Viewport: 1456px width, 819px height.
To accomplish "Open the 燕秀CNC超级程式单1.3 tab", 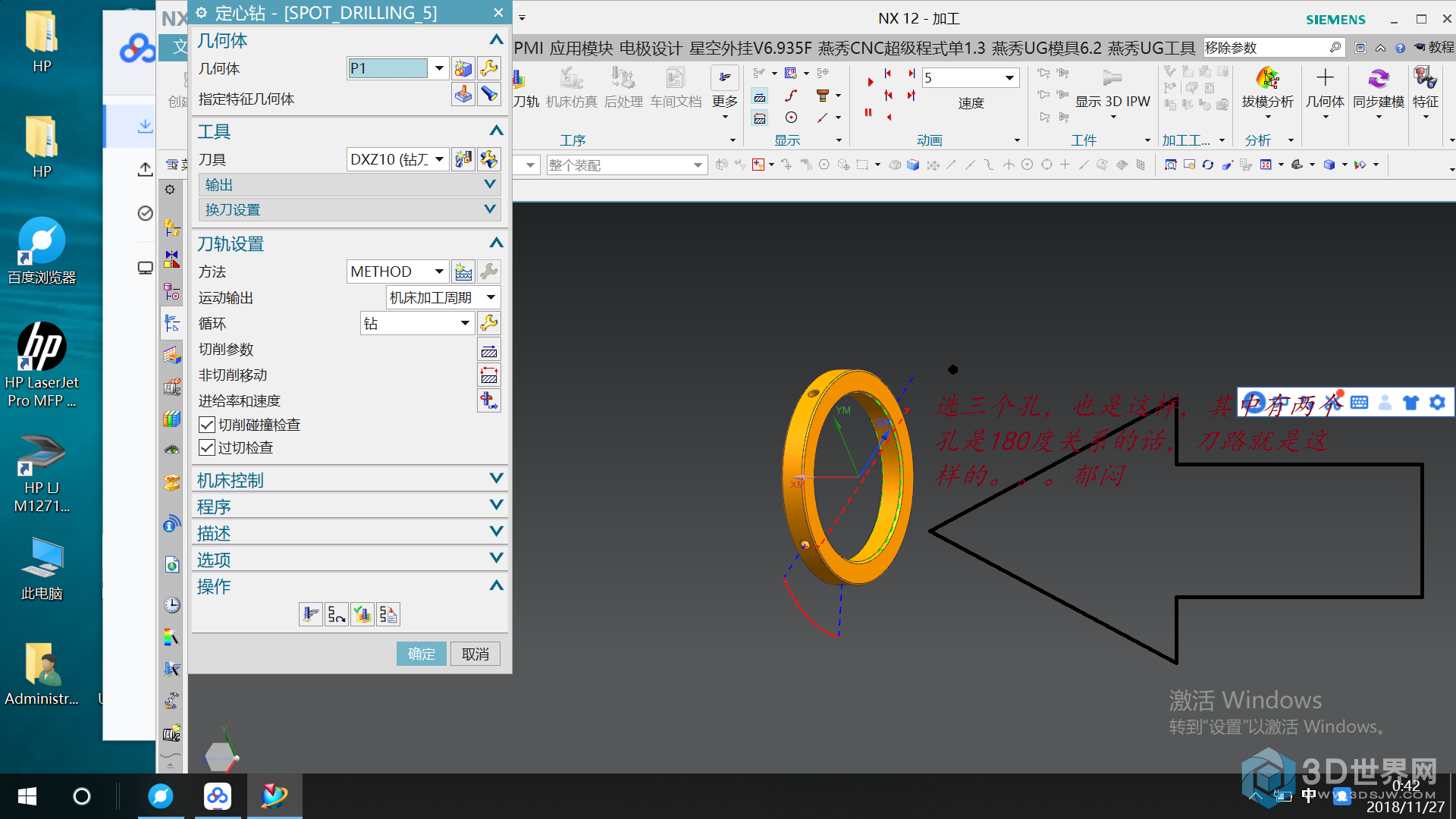I will [x=902, y=49].
